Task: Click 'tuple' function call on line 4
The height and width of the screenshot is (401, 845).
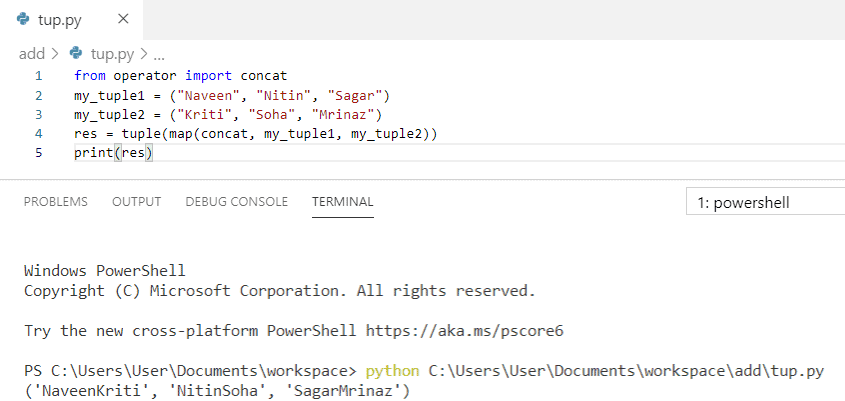Action: coord(141,134)
